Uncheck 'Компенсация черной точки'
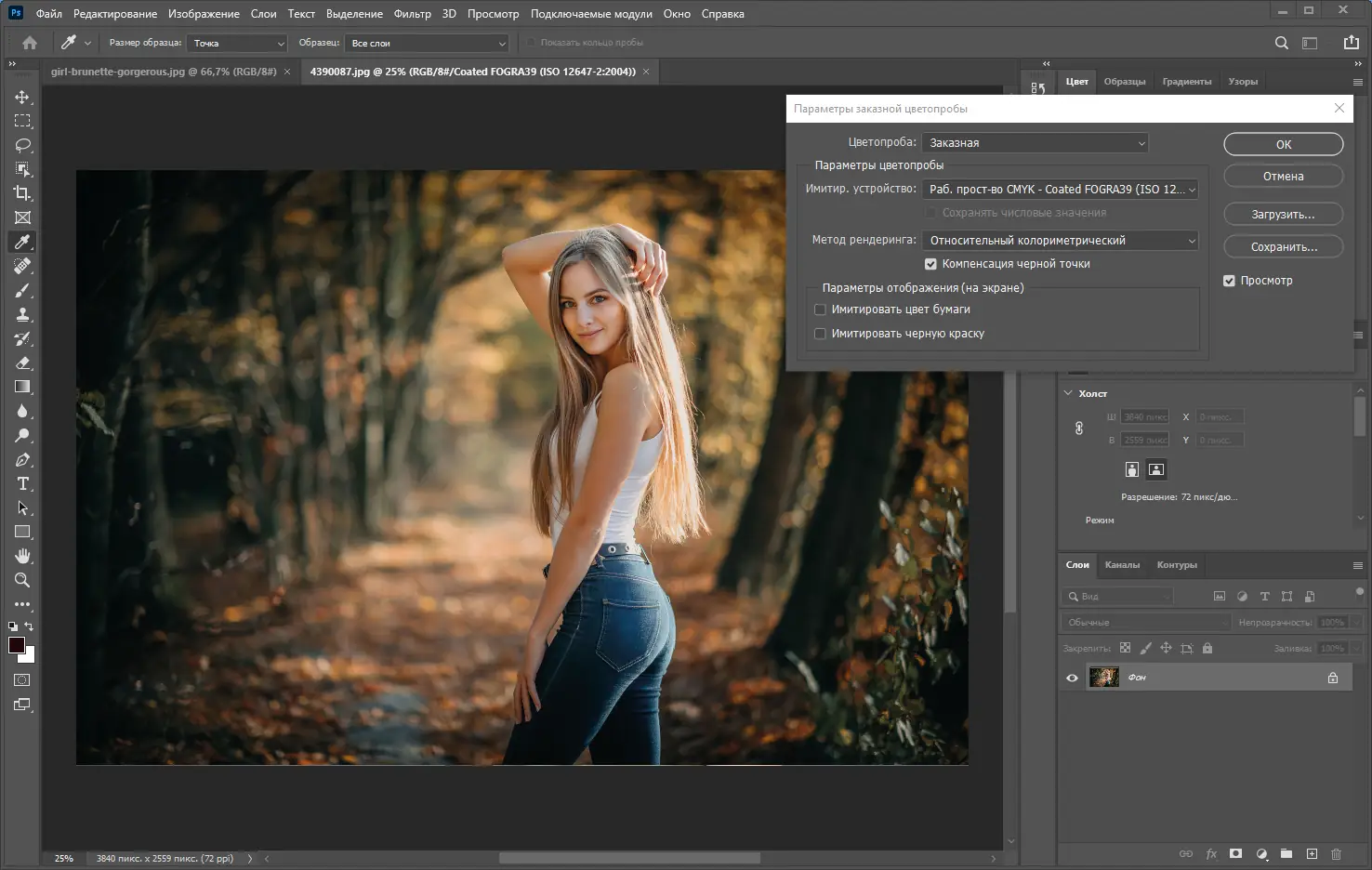 tap(930, 264)
